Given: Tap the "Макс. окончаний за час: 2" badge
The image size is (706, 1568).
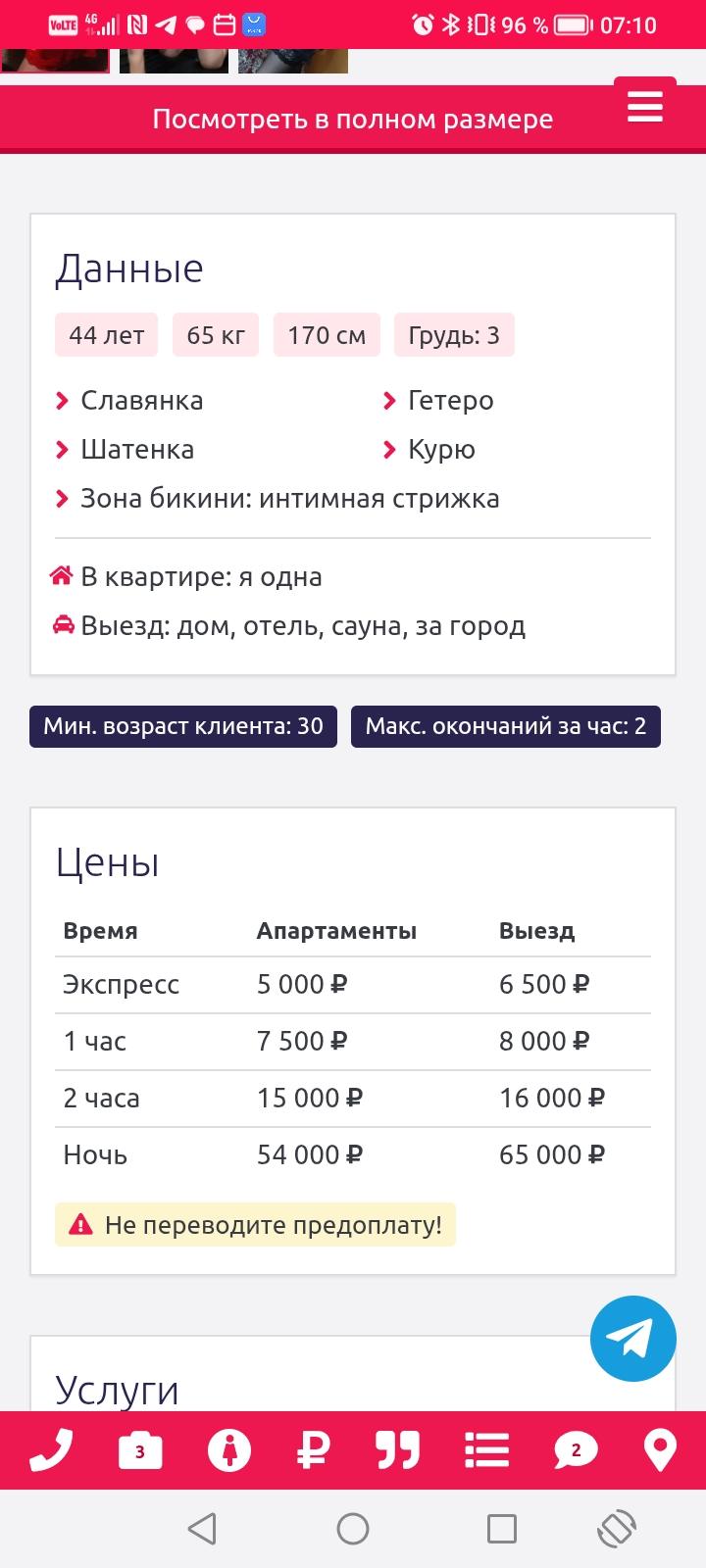Looking at the screenshot, I should 505,726.
